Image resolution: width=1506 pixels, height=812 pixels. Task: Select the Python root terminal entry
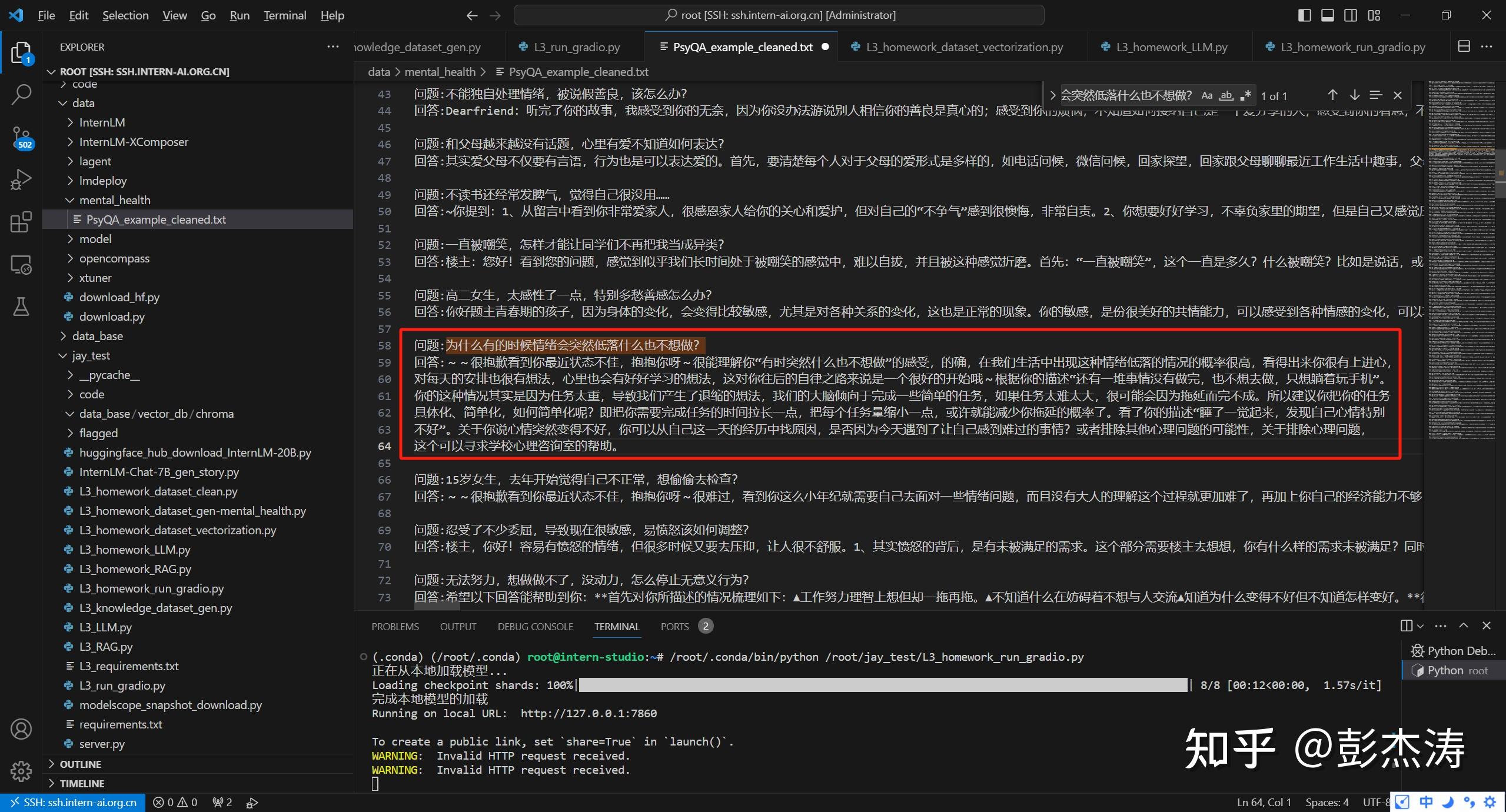click(1452, 670)
